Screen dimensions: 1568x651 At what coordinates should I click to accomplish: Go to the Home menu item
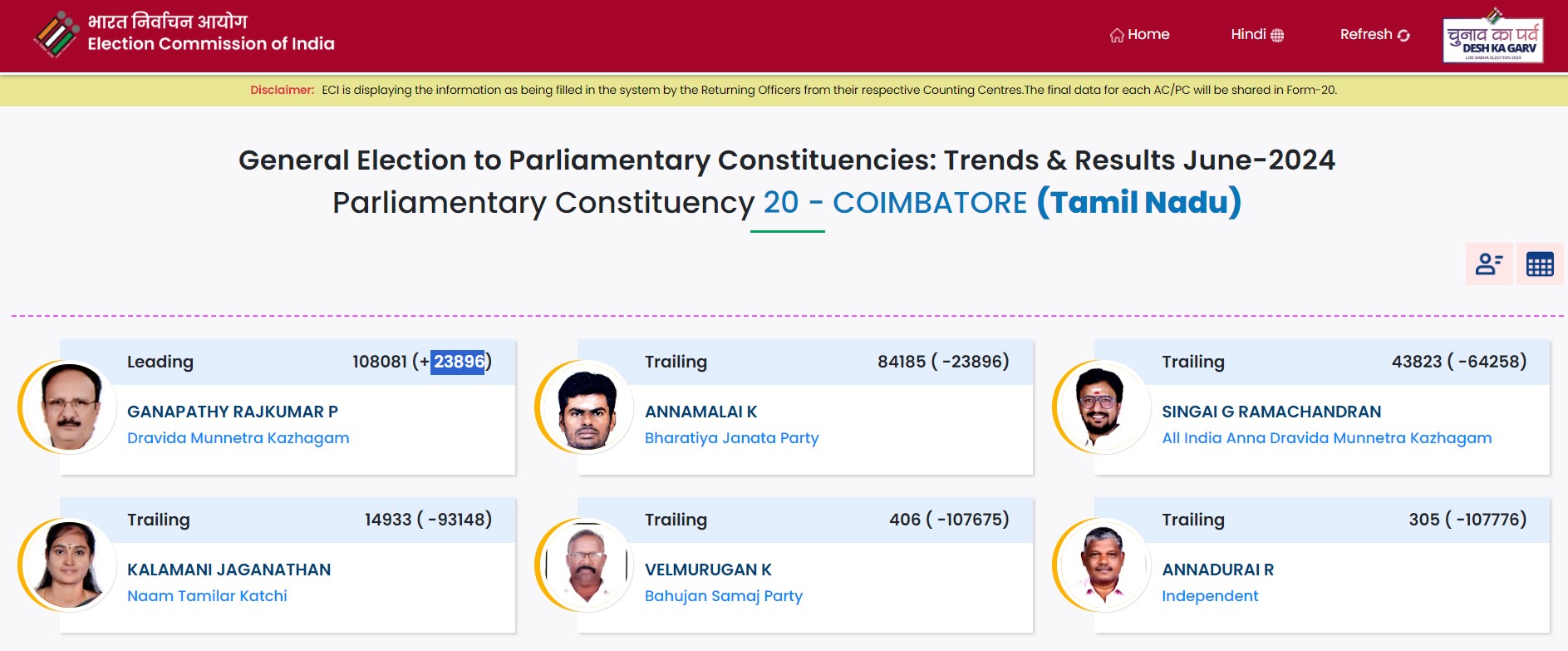click(1148, 34)
